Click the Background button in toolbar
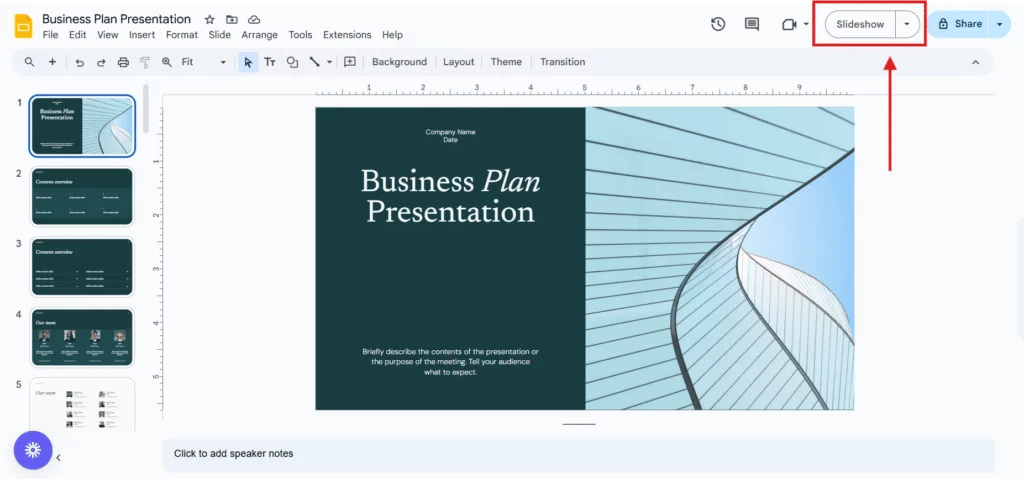The image size is (1024, 479). pyautogui.click(x=399, y=62)
